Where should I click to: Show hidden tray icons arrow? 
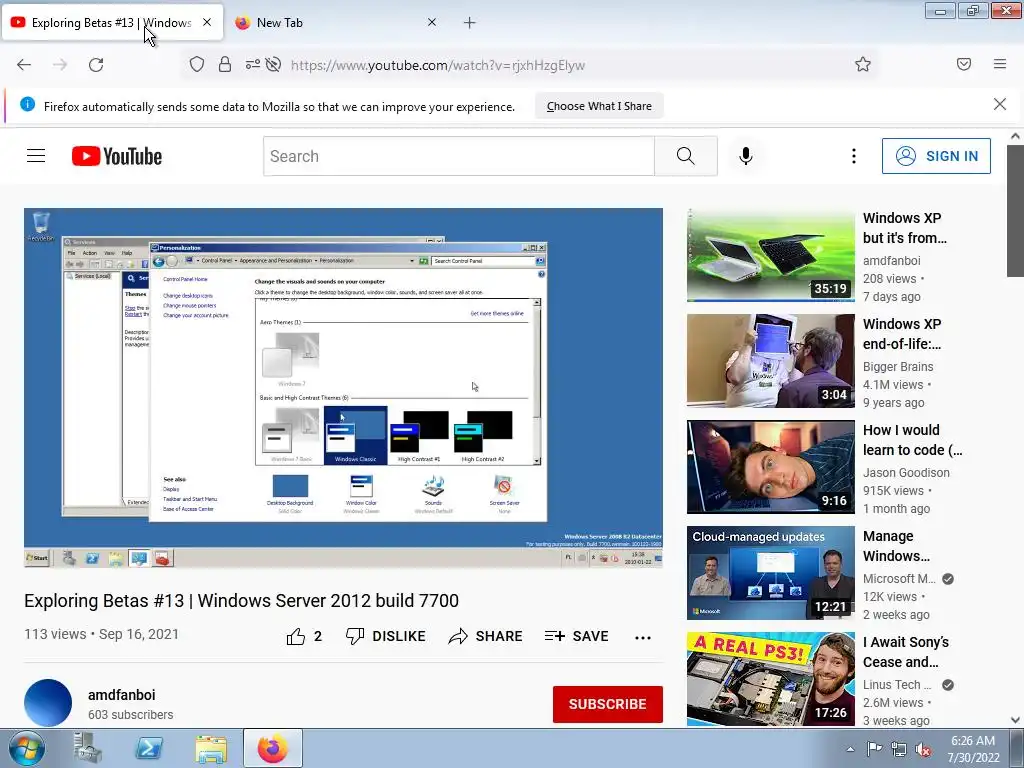point(850,749)
